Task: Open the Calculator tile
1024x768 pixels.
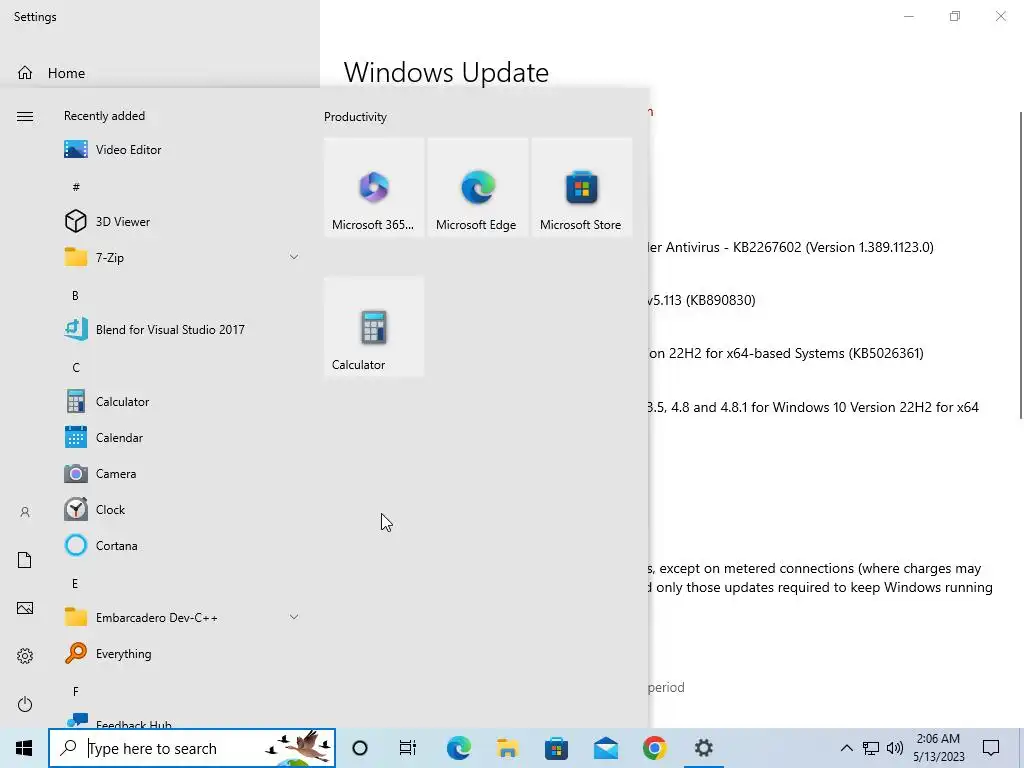Action: point(374,327)
